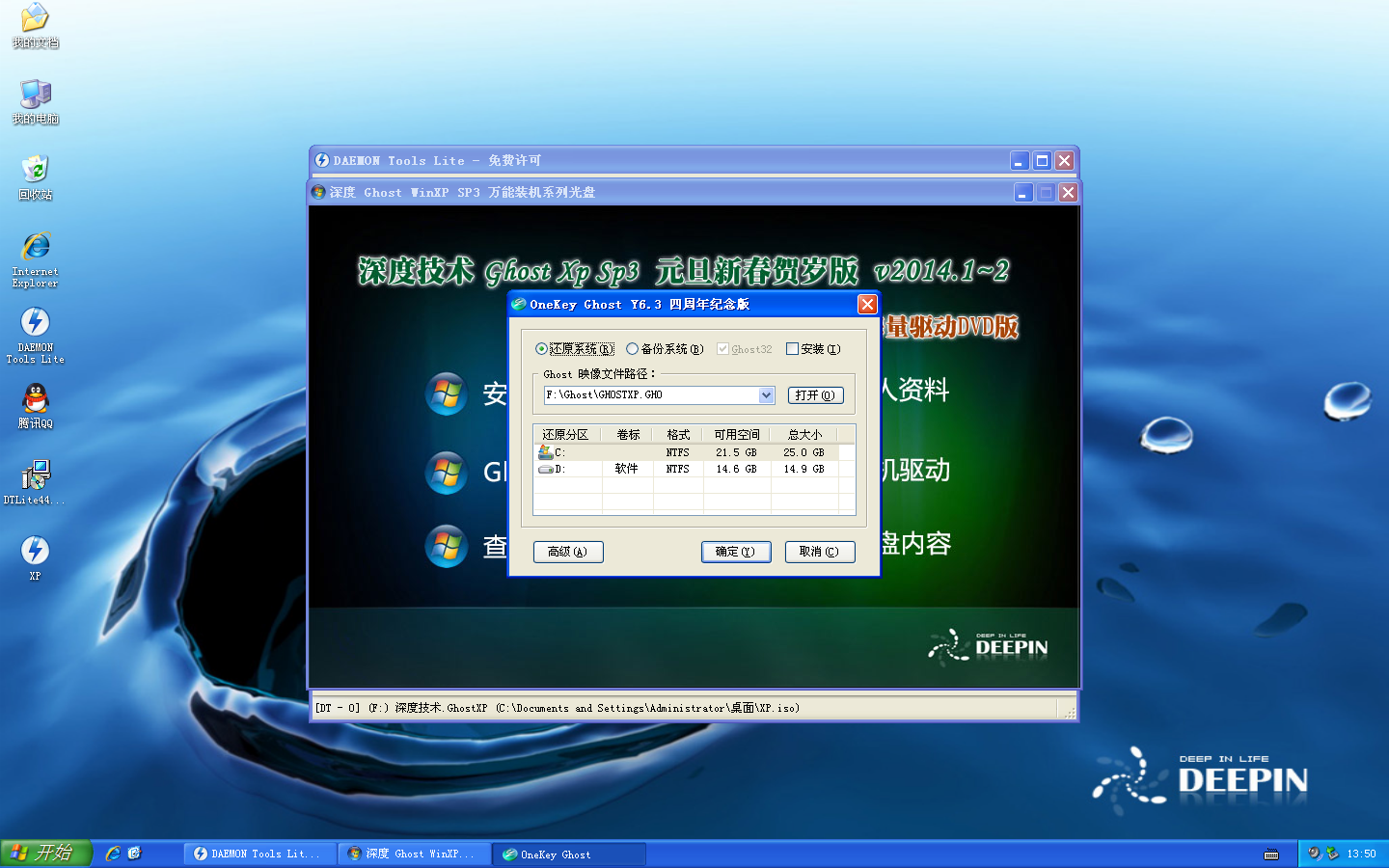Viewport: 1389px width, 868px height.
Task: Click the Windows orb beside 查 menu entry
Action: point(447,546)
